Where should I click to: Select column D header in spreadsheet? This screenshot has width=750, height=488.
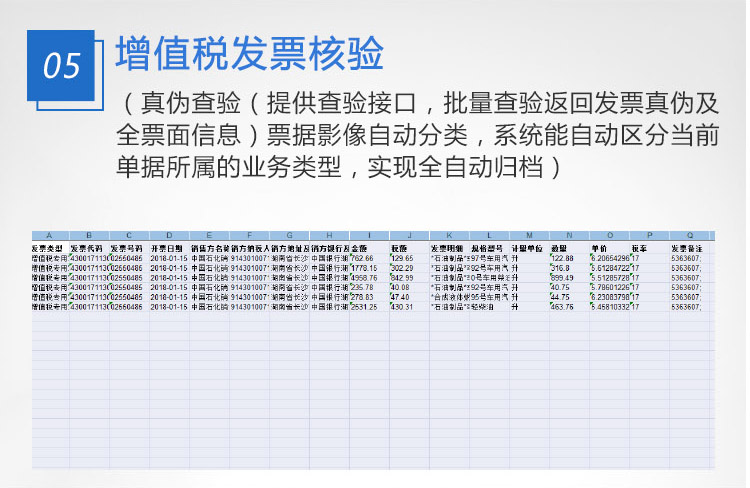tap(169, 235)
